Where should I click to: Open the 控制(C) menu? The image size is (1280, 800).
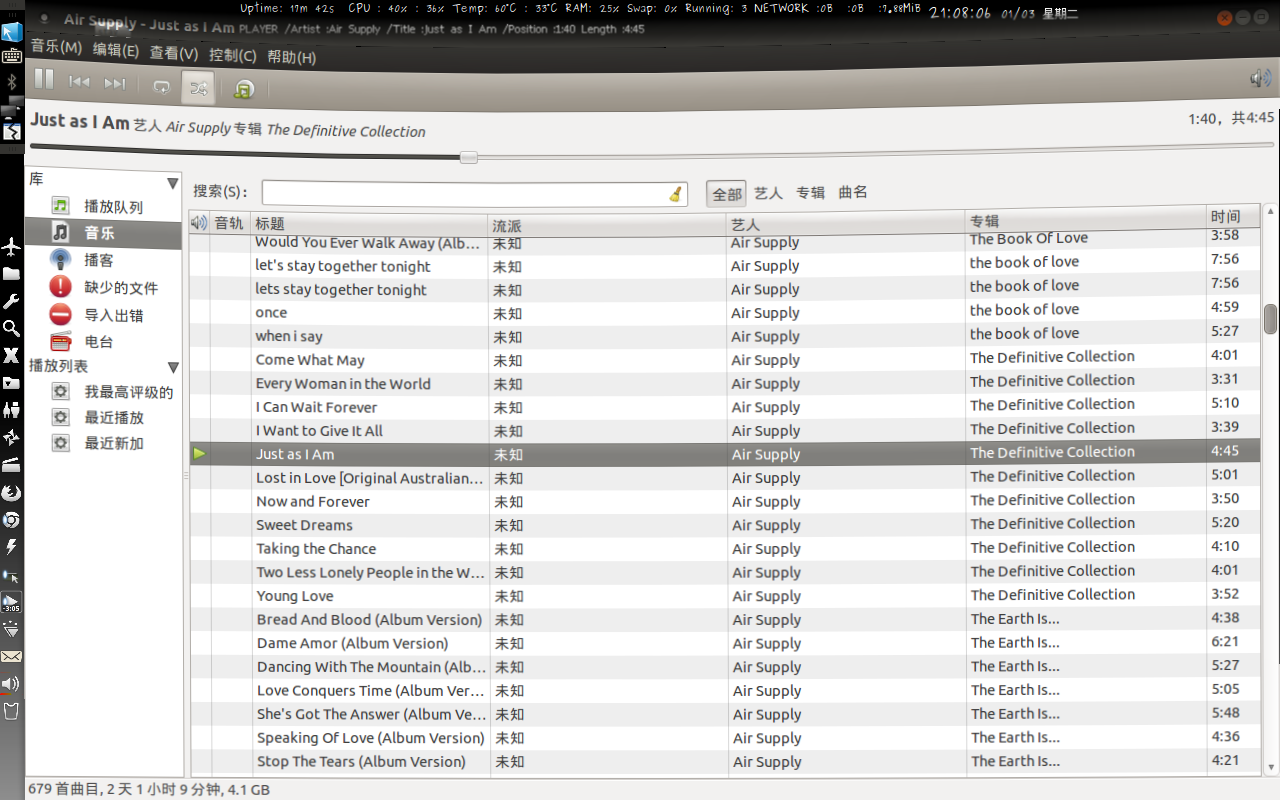[x=232, y=56]
